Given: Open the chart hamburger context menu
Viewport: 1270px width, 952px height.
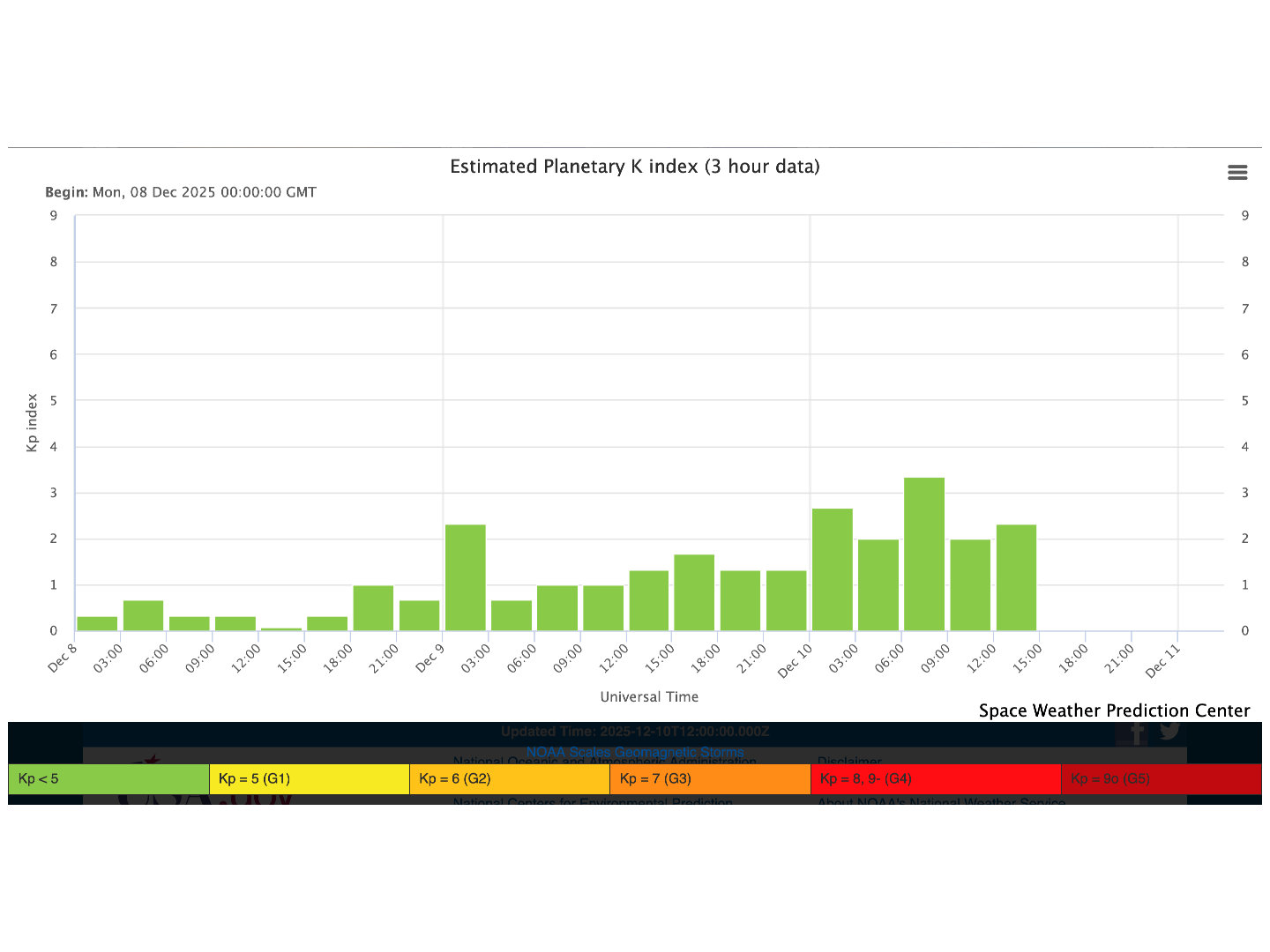Looking at the screenshot, I should pyautogui.click(x=1237, y=173).
